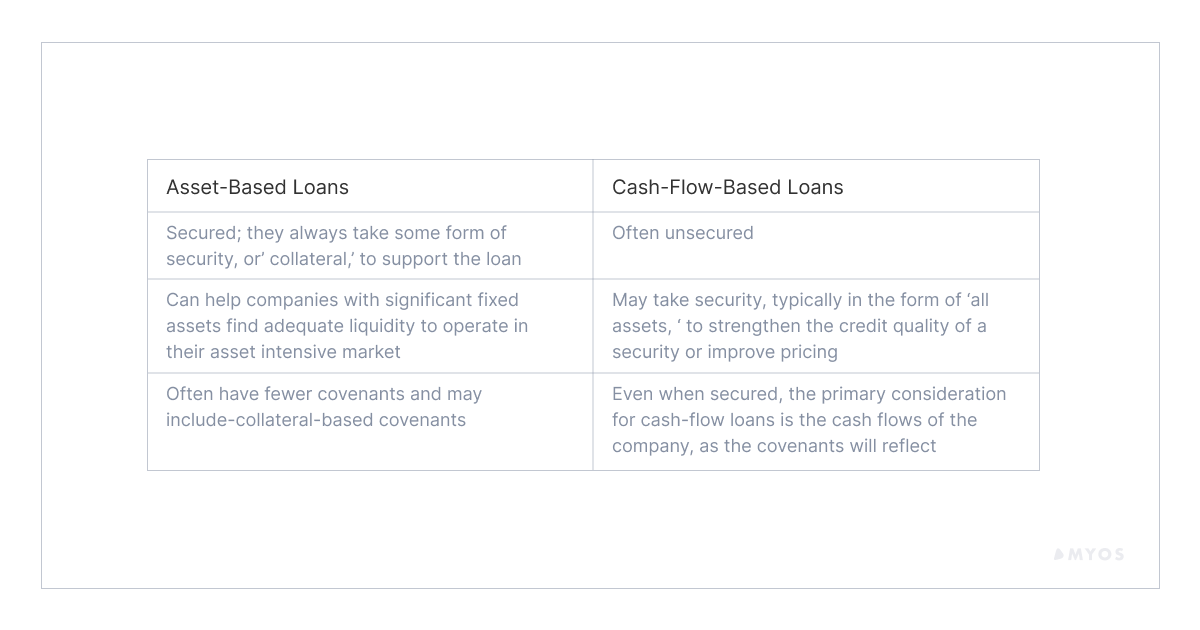Click the cell starting "Often have fewer covenants"
Image resolution: width=1200 pixels, height=630 pixels.
coord(323,407)
